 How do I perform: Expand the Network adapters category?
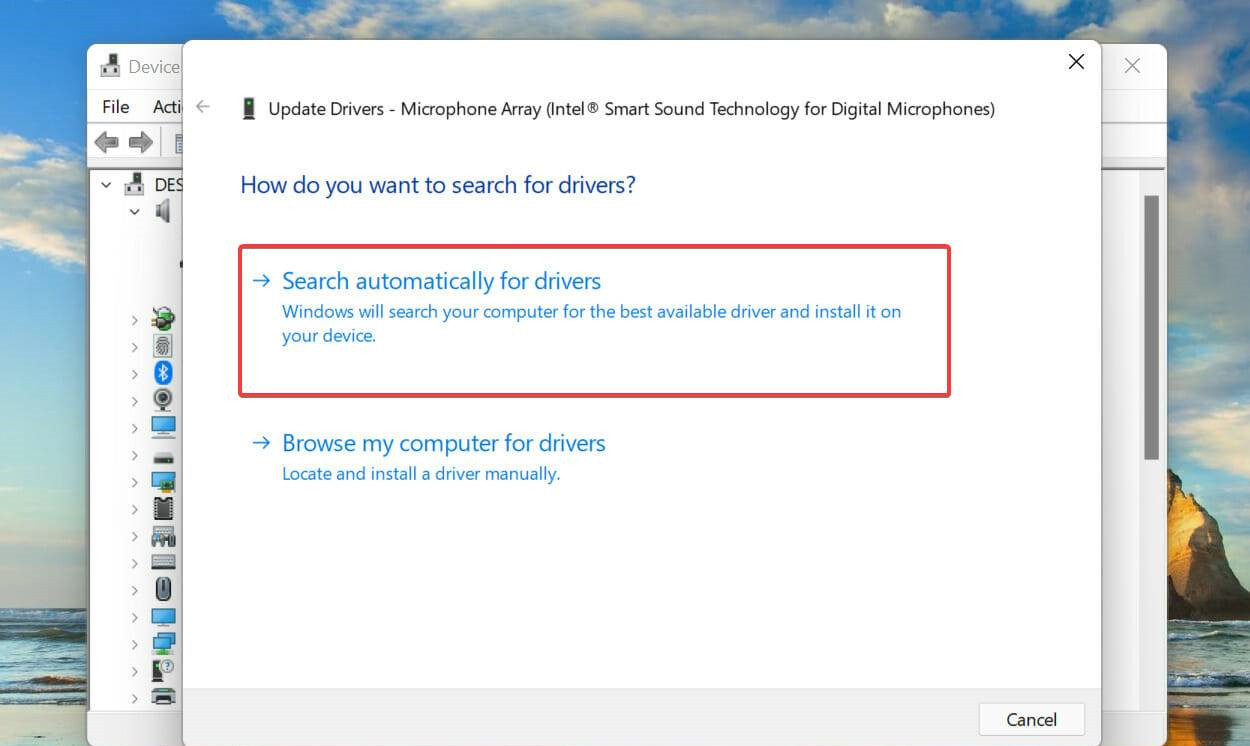[x=134, y=644]
